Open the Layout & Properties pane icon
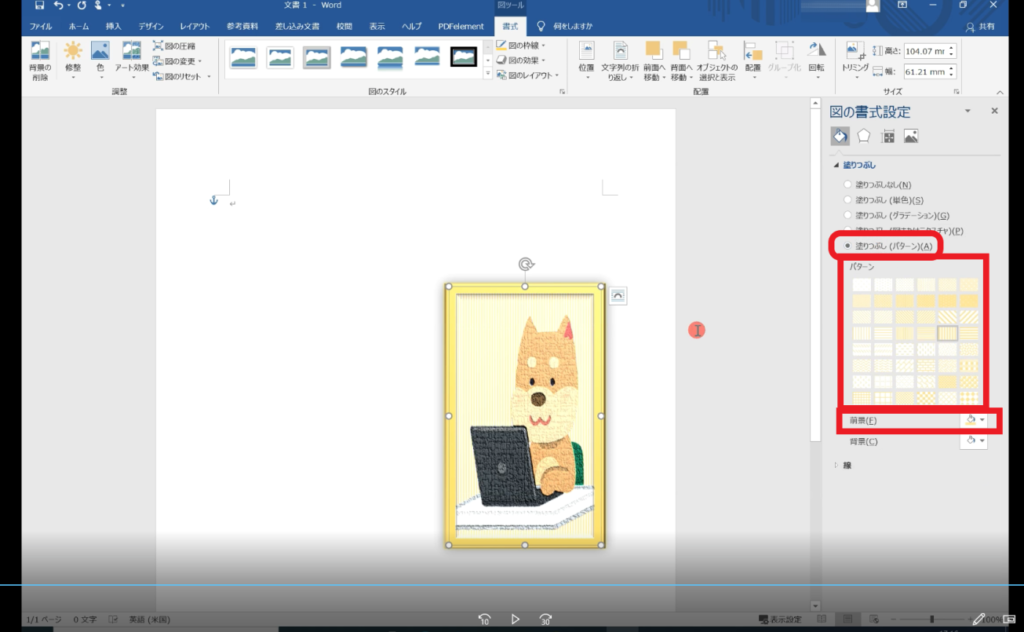Screen dimensions: 1024x632 point(888,136)
